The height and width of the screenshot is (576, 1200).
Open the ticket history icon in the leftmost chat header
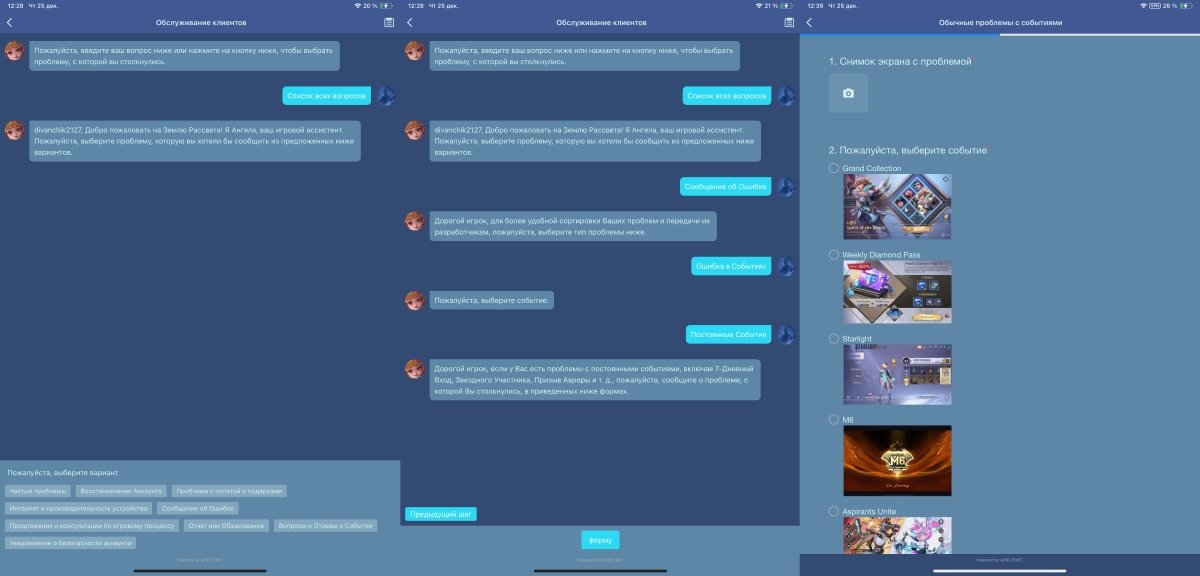pyautogui.click(x=389, y=22)
